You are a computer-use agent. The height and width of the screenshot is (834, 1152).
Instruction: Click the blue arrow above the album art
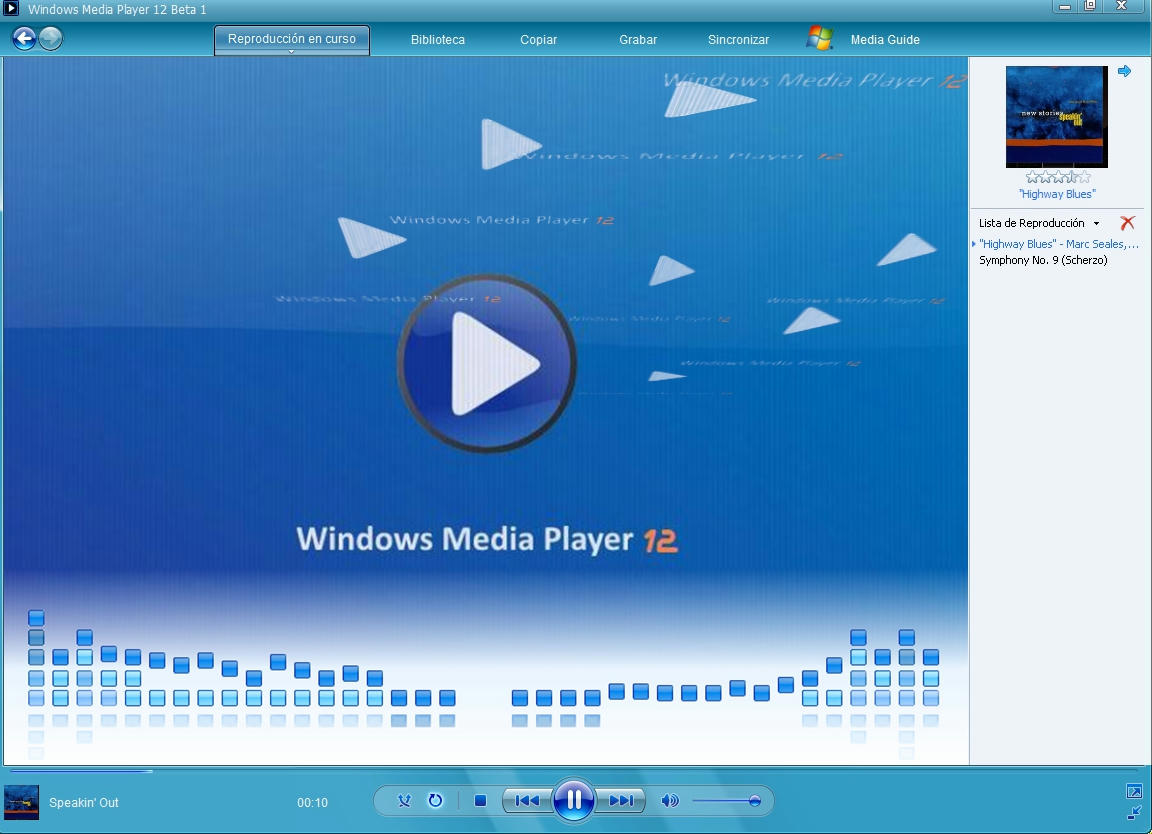(1126, 70)
